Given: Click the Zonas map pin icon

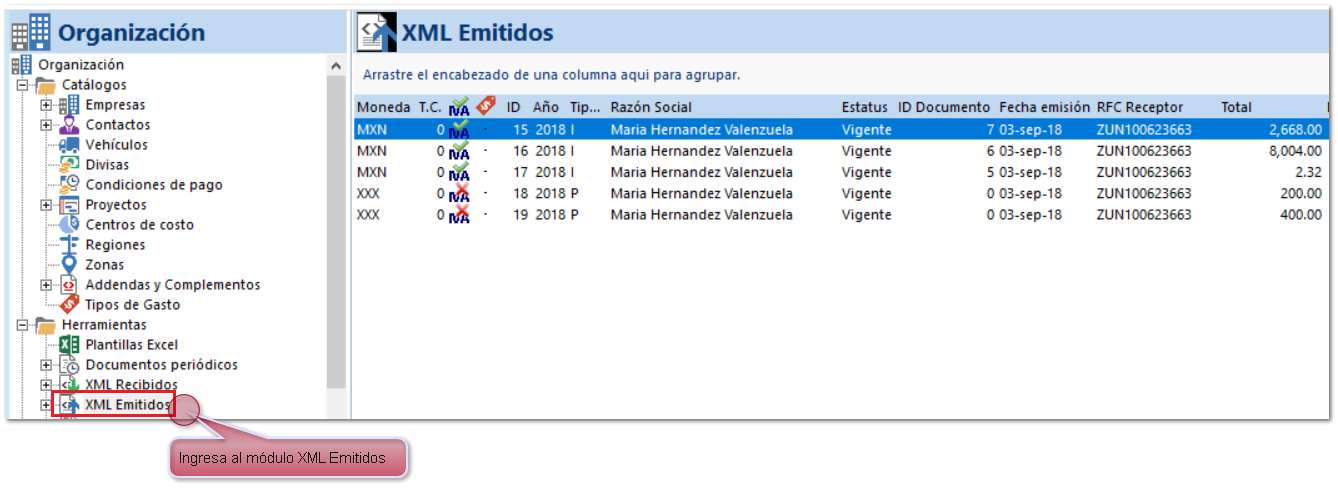Looking at the screenshot, I should coord(69,265).
